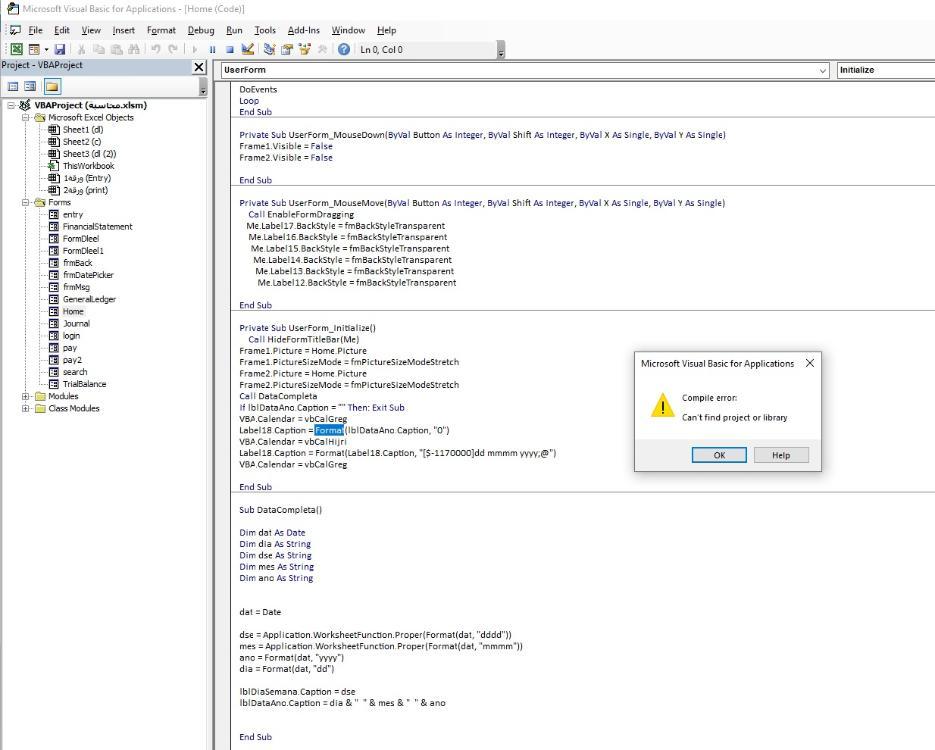Collapse the VBAProject root node

[11, 106]
